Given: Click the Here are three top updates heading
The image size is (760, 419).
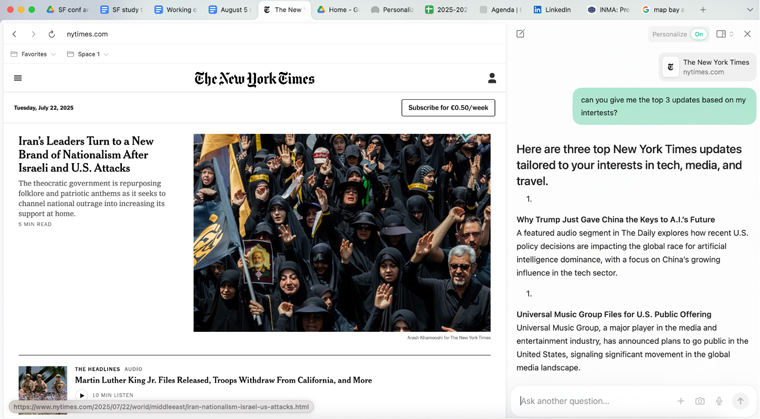Looking at the screenshot, I should tap(629, 165).
